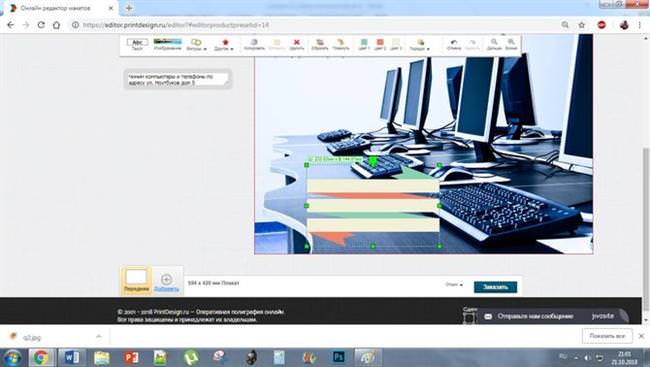Screen dimensions: 650x367
Task: Select the green color 1 swatch
Action: (364, 44)
